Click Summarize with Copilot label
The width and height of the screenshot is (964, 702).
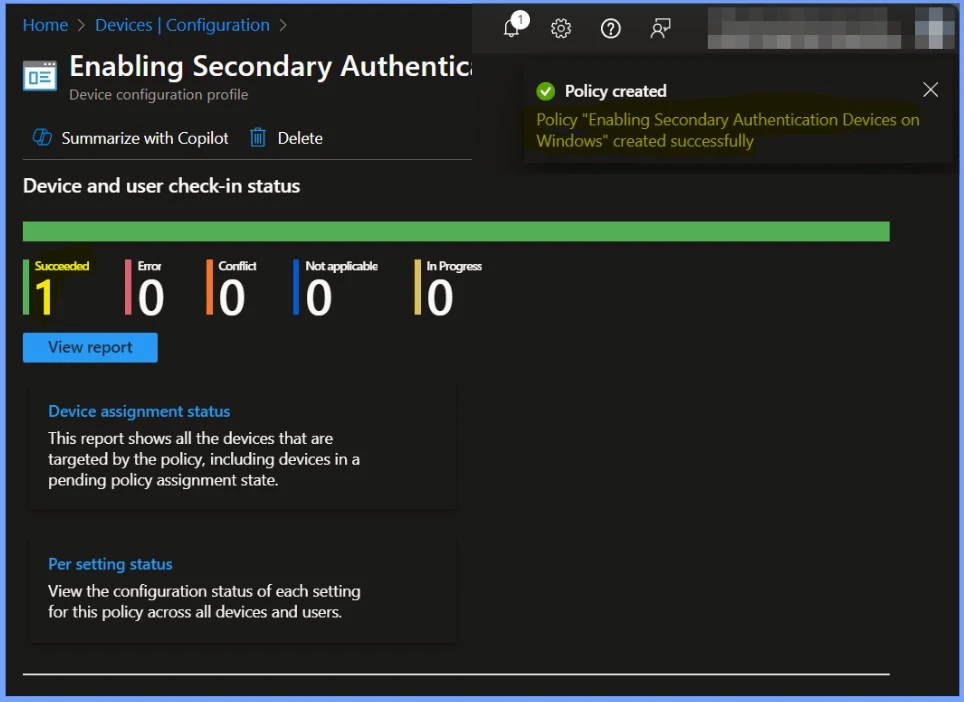point(144,138)
